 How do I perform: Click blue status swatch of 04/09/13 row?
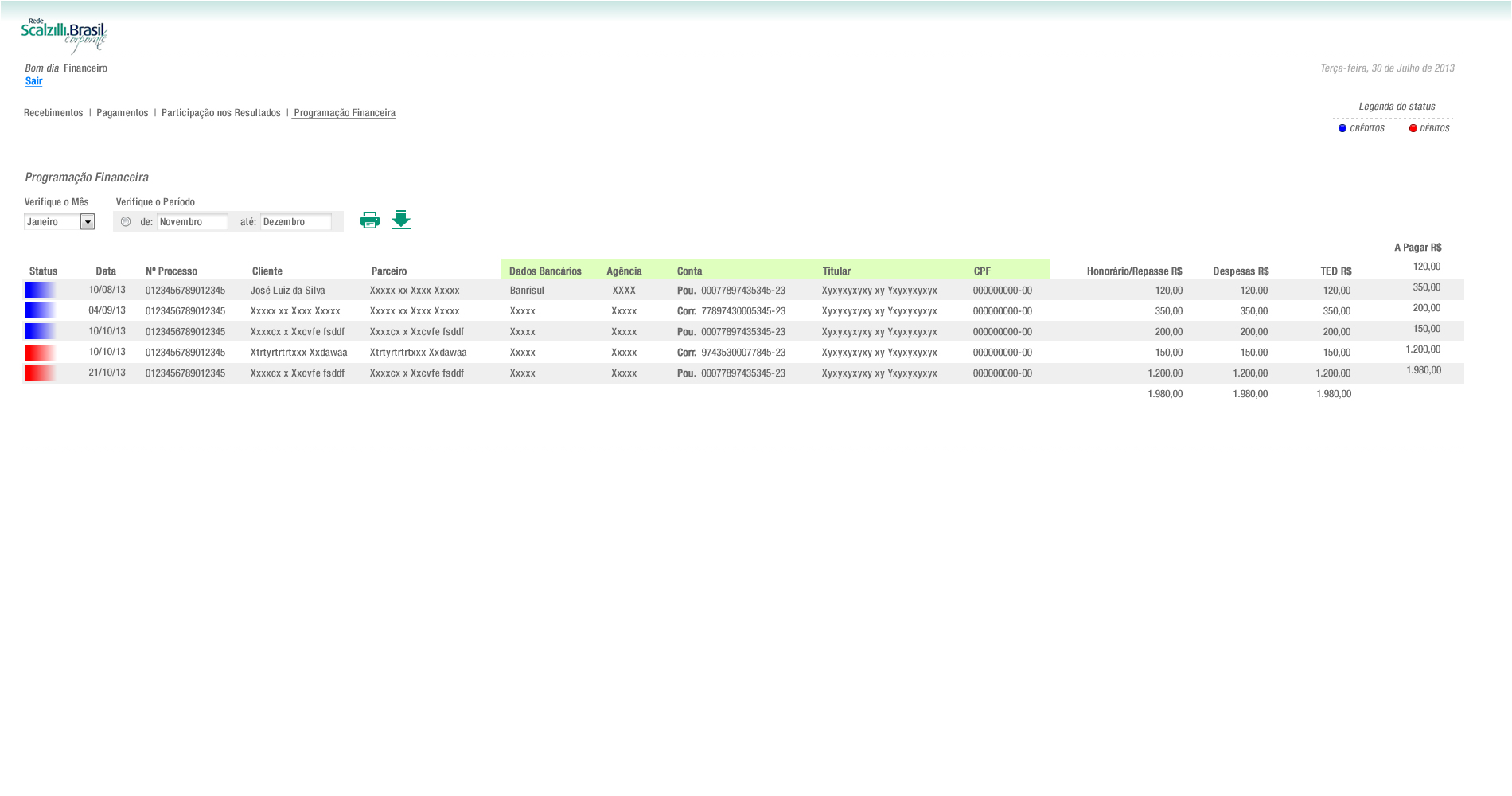pyautogui.click(x=40, y=311)
